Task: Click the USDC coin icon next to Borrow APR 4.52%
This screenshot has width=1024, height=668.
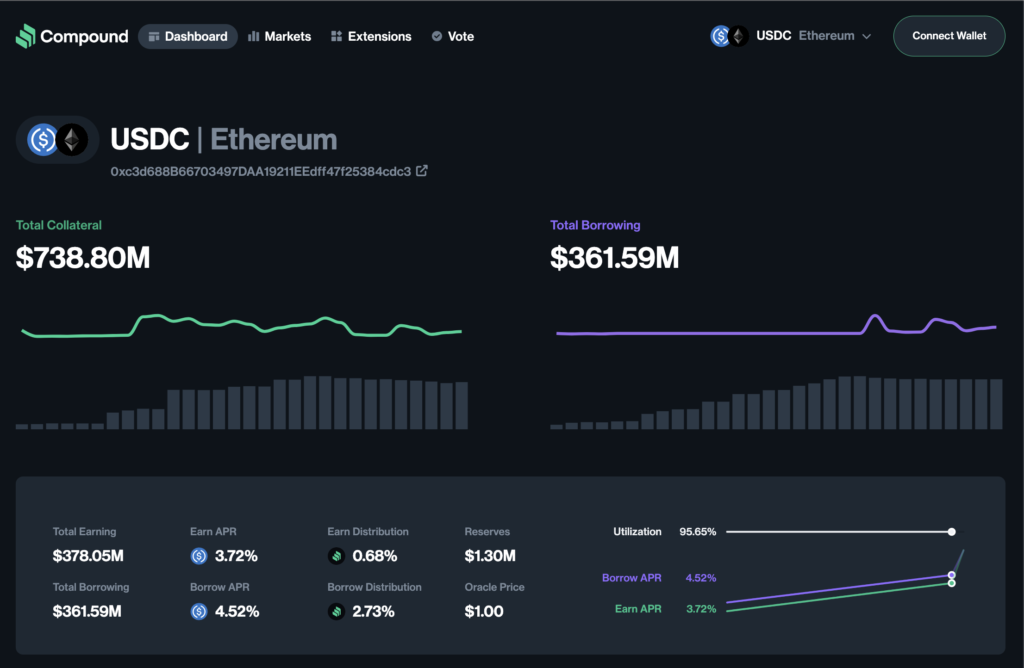Action: 199,611
